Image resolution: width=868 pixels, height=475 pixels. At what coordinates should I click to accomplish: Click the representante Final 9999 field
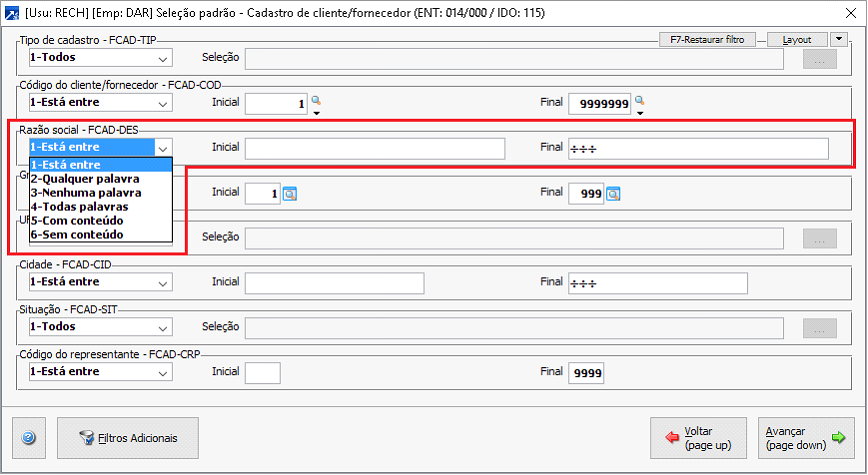[586, 373]
